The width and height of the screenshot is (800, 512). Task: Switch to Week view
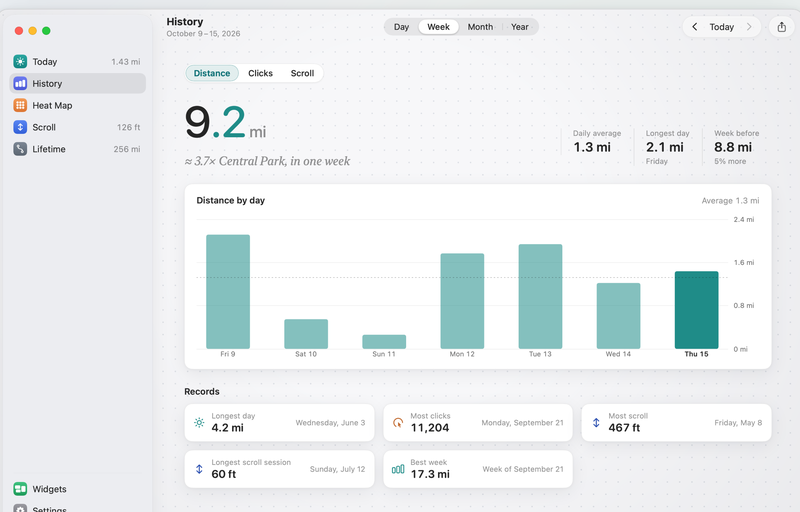coord(438,27)
